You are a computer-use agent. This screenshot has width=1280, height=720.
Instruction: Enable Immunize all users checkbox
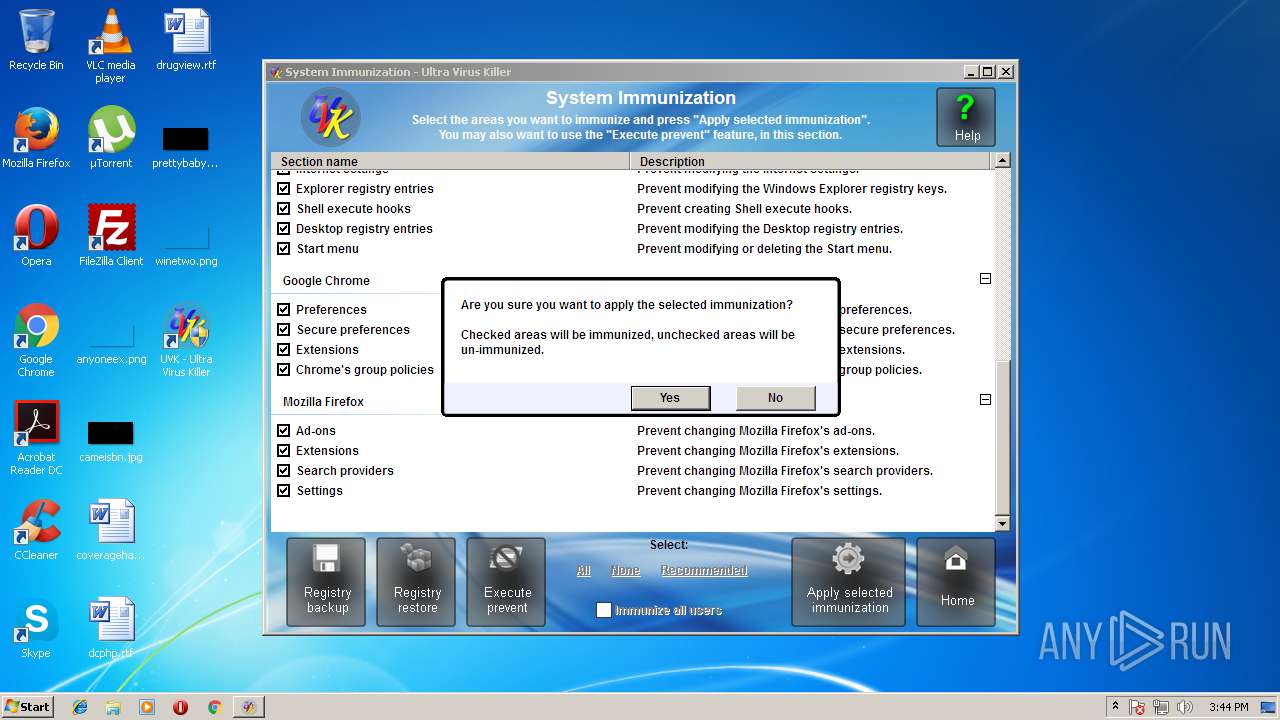tap(604, 610)
